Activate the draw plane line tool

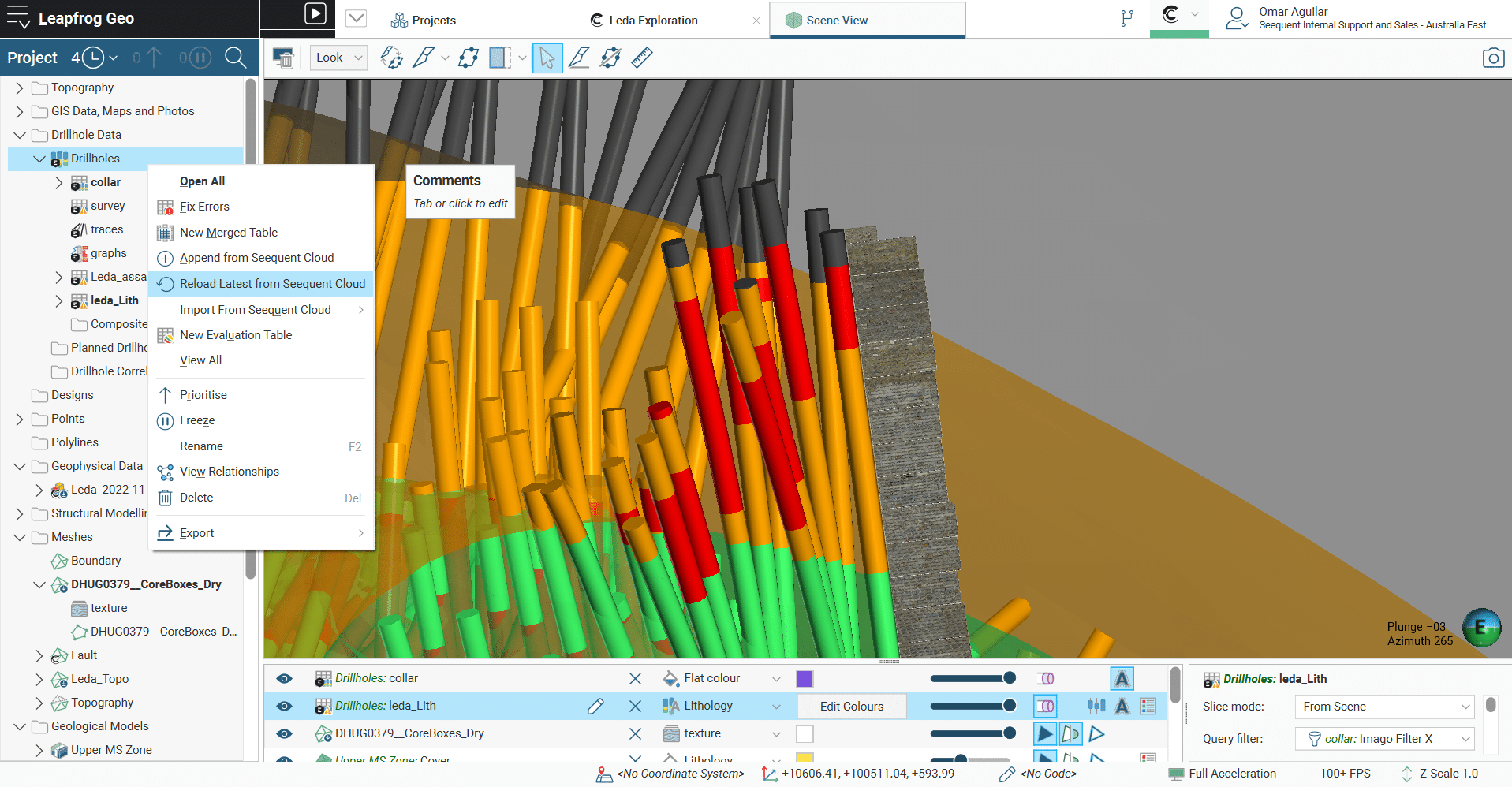tap(579, 58)
